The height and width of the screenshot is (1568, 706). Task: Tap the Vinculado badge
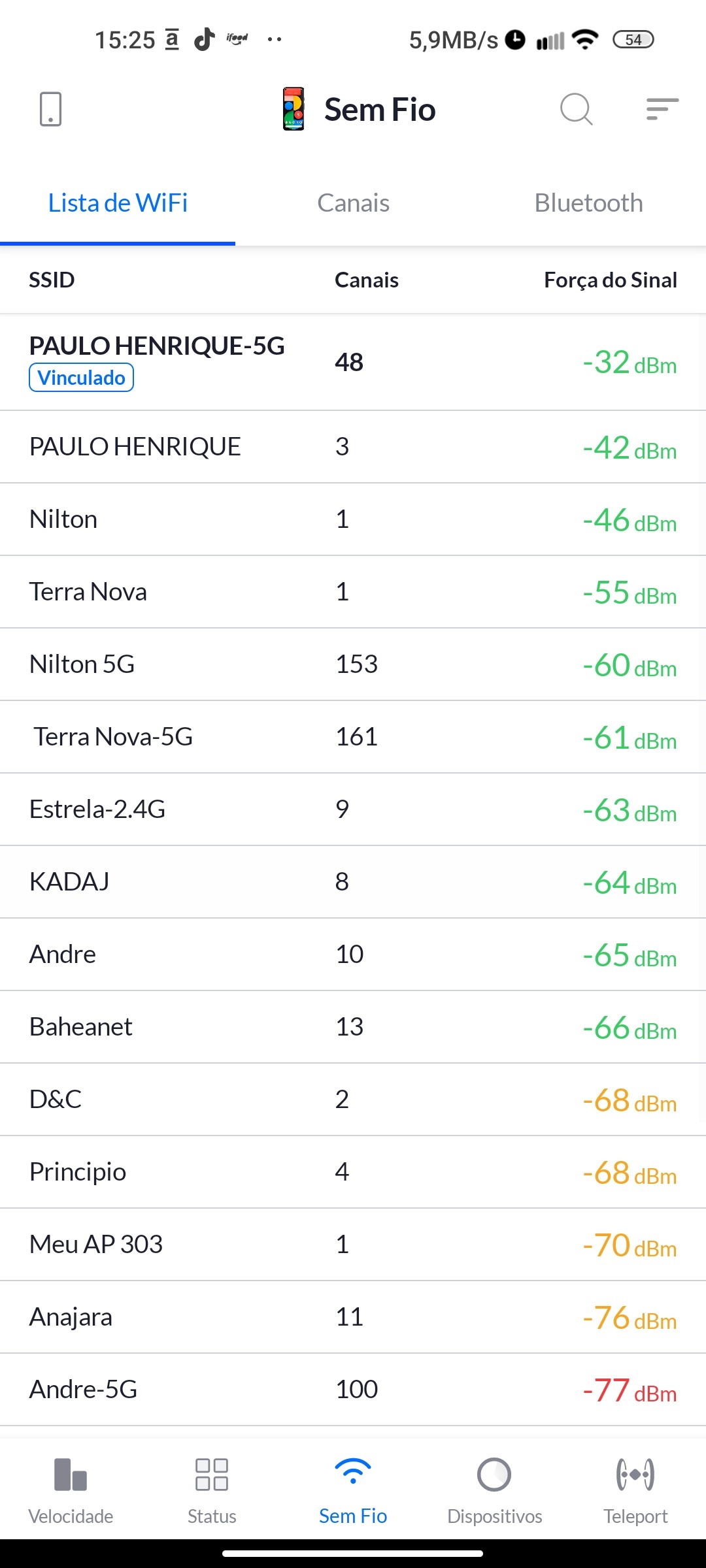pos(81,378)
